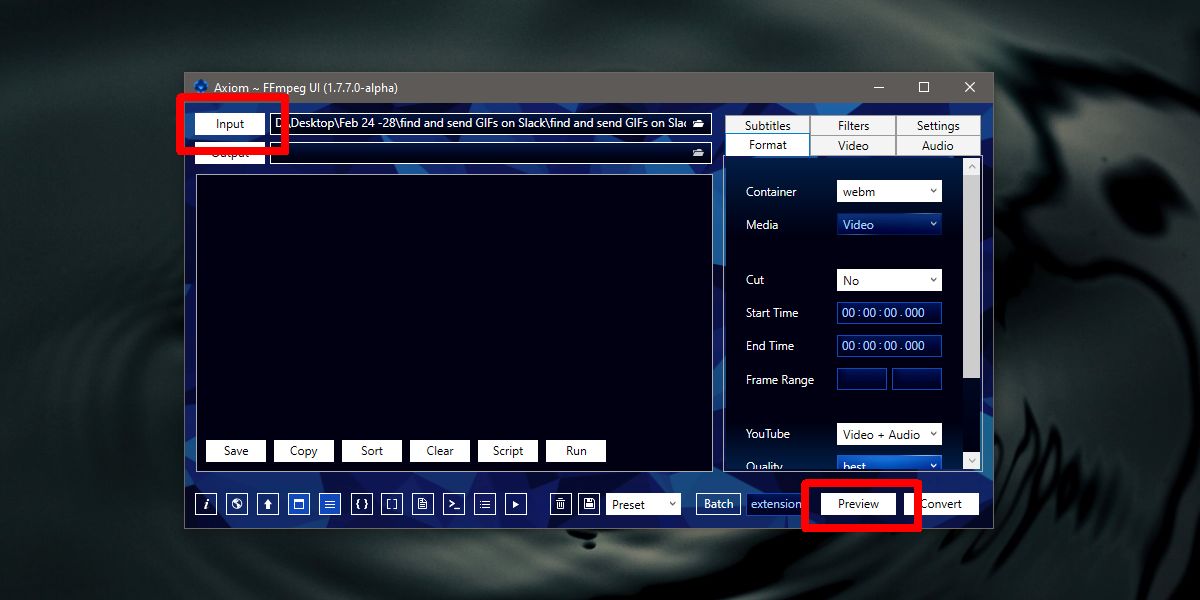This screenshot has width=1200, height=600.
Task: Open the info dialog icon
Action: point(206,504)
